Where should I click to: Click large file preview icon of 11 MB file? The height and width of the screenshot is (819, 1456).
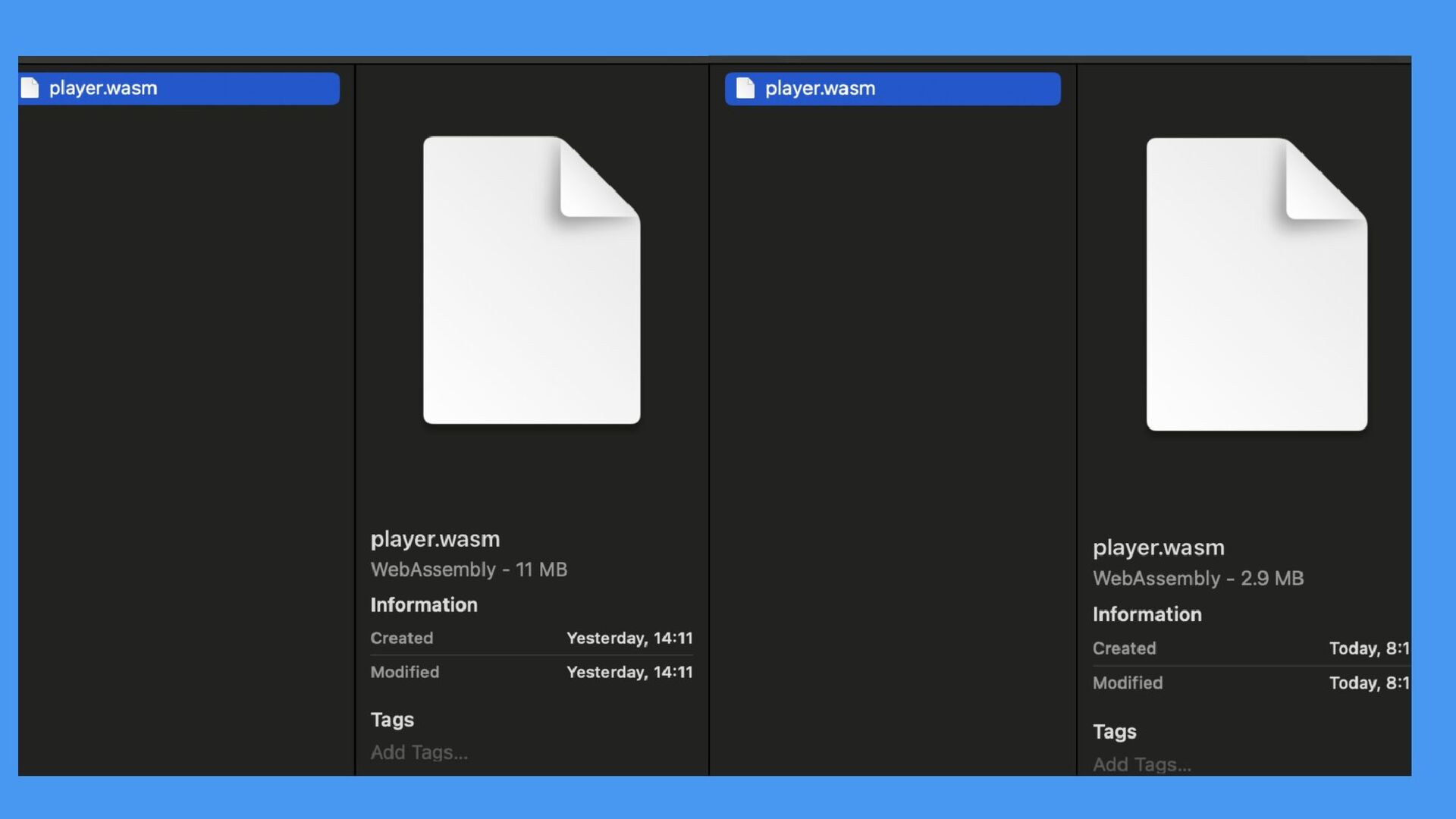[532, 281]
